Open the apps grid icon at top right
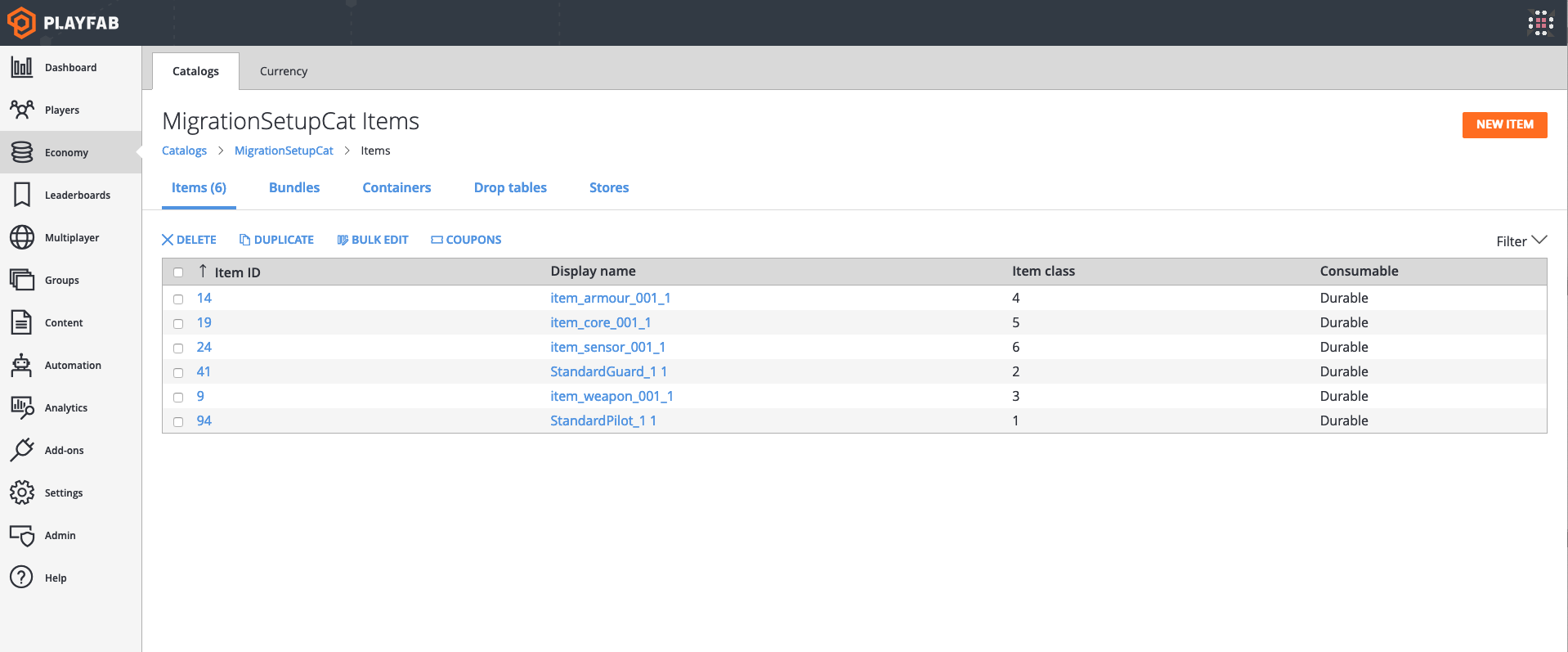Image resolution: width=1568 pixels, height=652 pixels. (x=1540, y=23)
